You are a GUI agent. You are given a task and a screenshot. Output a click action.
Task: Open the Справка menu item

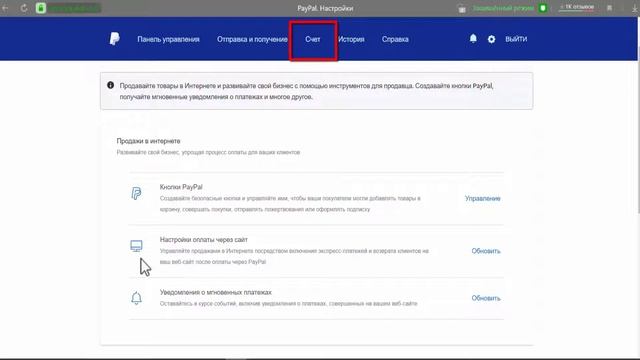tap(395, 39)
